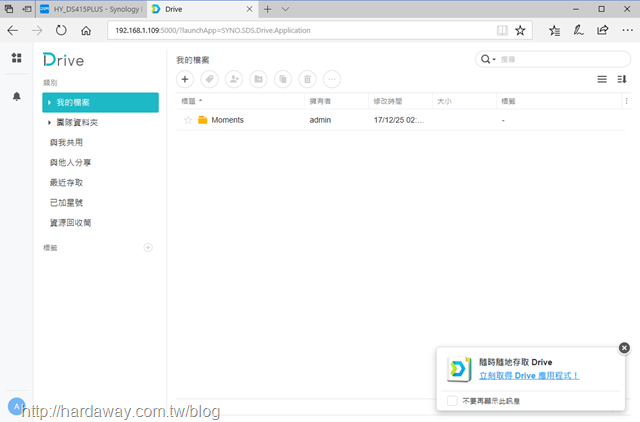Open a new browser tab
The image size is (640, 422).
coord(267,9)
